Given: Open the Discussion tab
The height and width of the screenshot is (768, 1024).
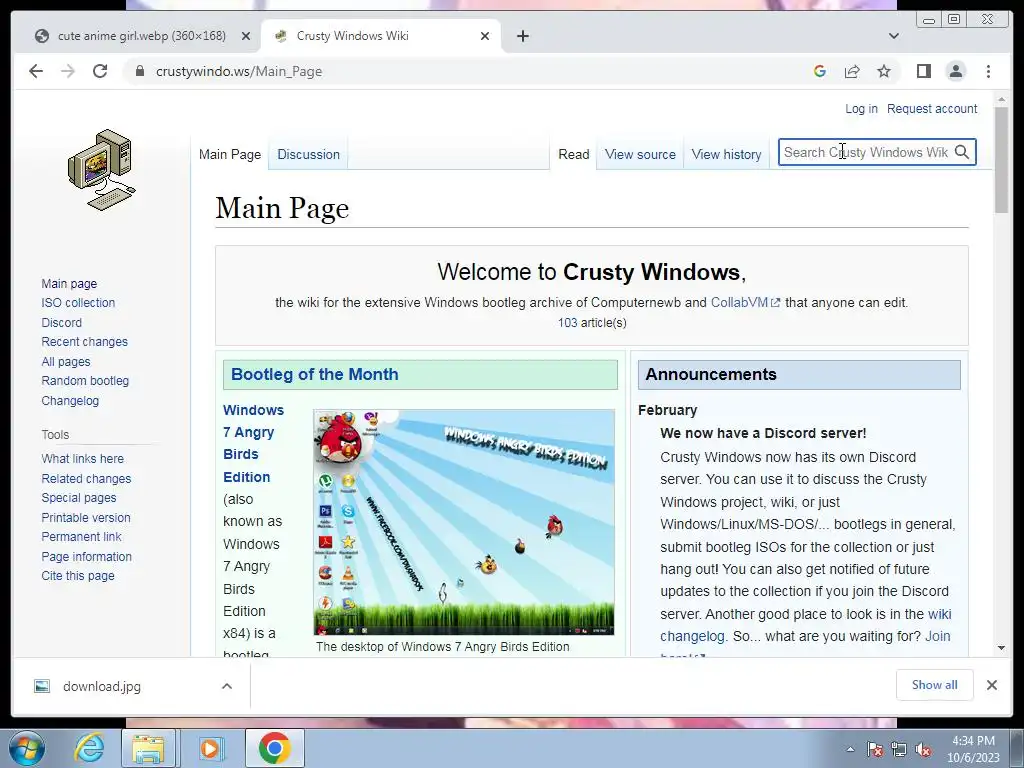Looking at the screenshot, I should pos(308,155).
